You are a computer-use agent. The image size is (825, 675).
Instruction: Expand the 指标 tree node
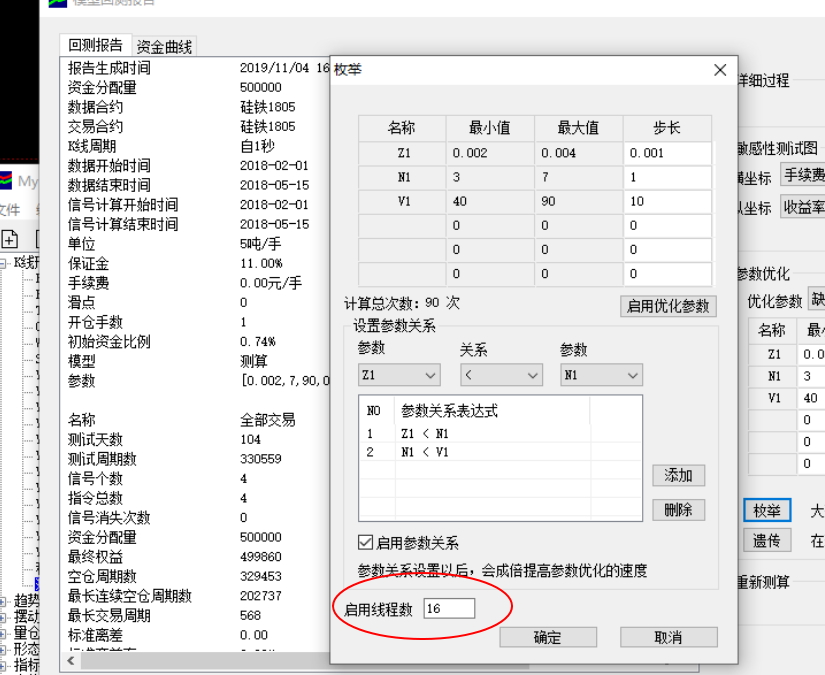point(3,664)
